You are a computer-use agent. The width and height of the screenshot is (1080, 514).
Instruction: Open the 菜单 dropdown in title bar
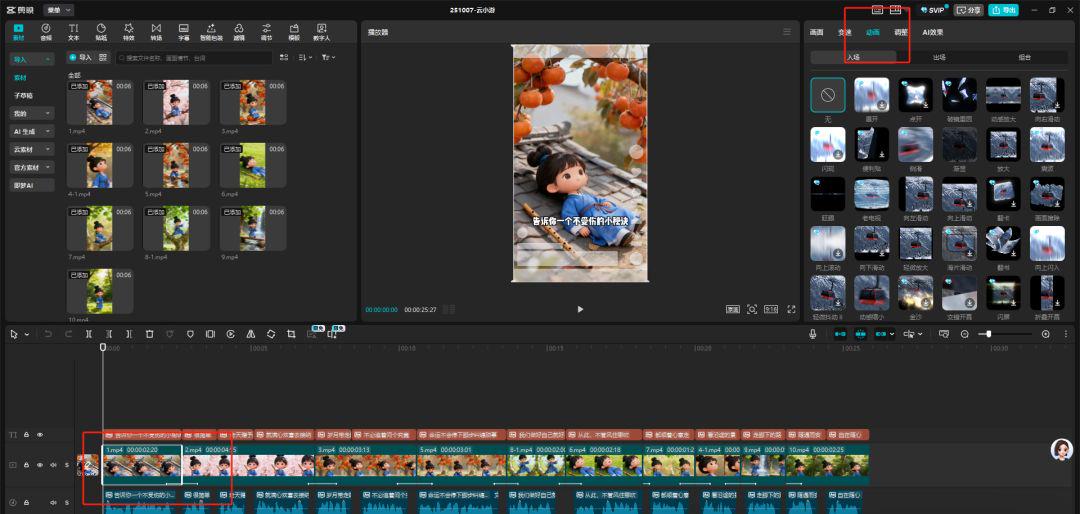pos(59,10)
